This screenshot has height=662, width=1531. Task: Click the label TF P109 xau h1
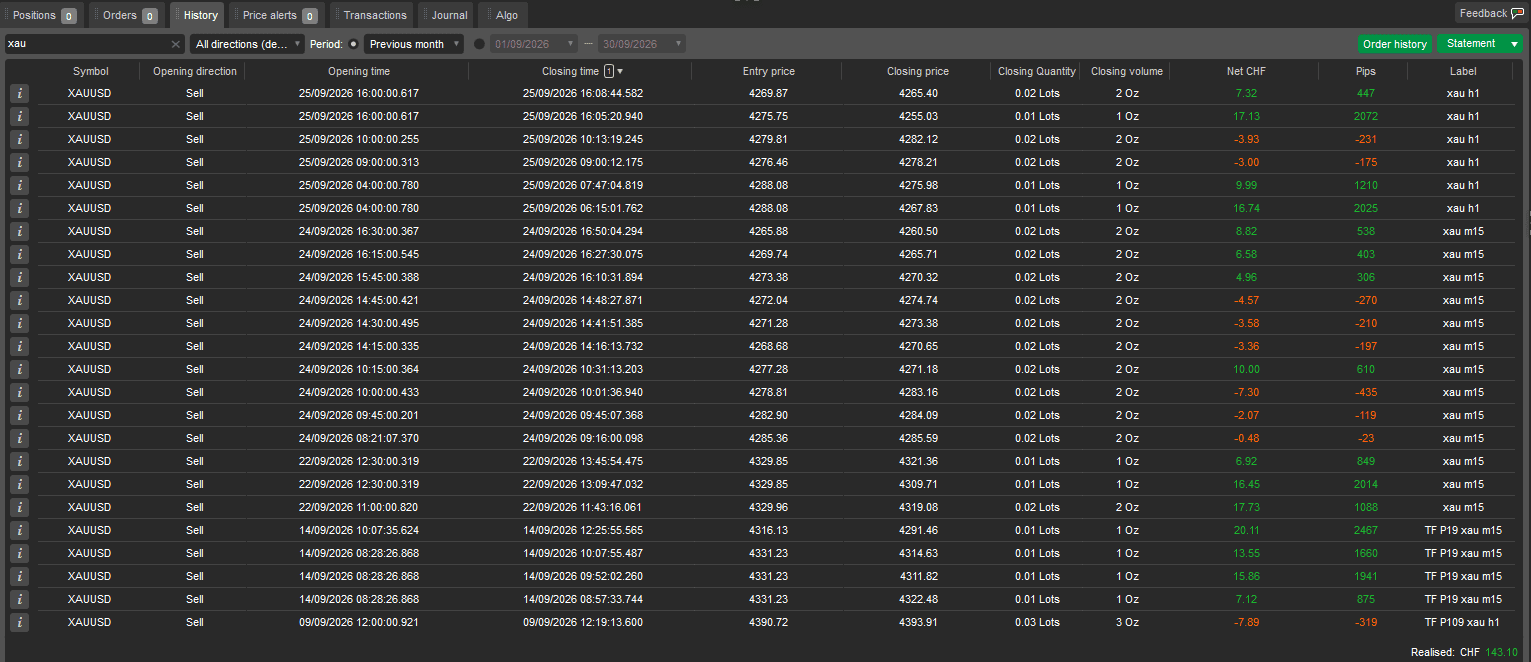click(1463, 622)
